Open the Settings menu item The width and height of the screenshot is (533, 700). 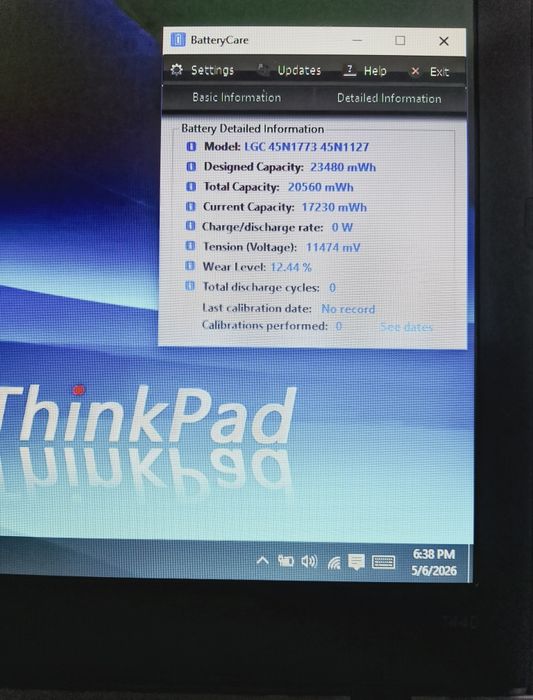212,70
